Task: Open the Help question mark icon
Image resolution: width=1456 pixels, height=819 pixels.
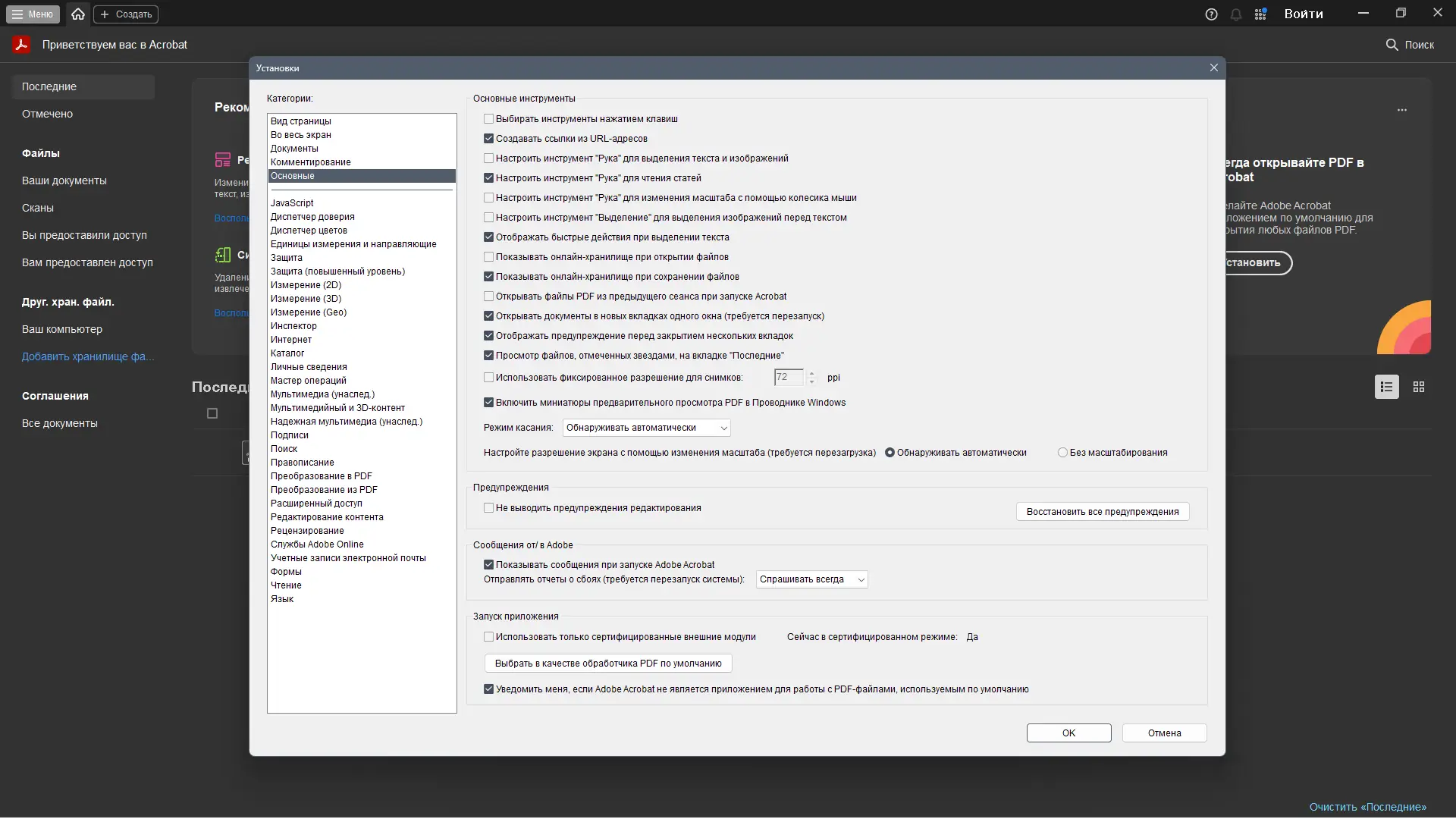Action: (x=1211, y=14)
